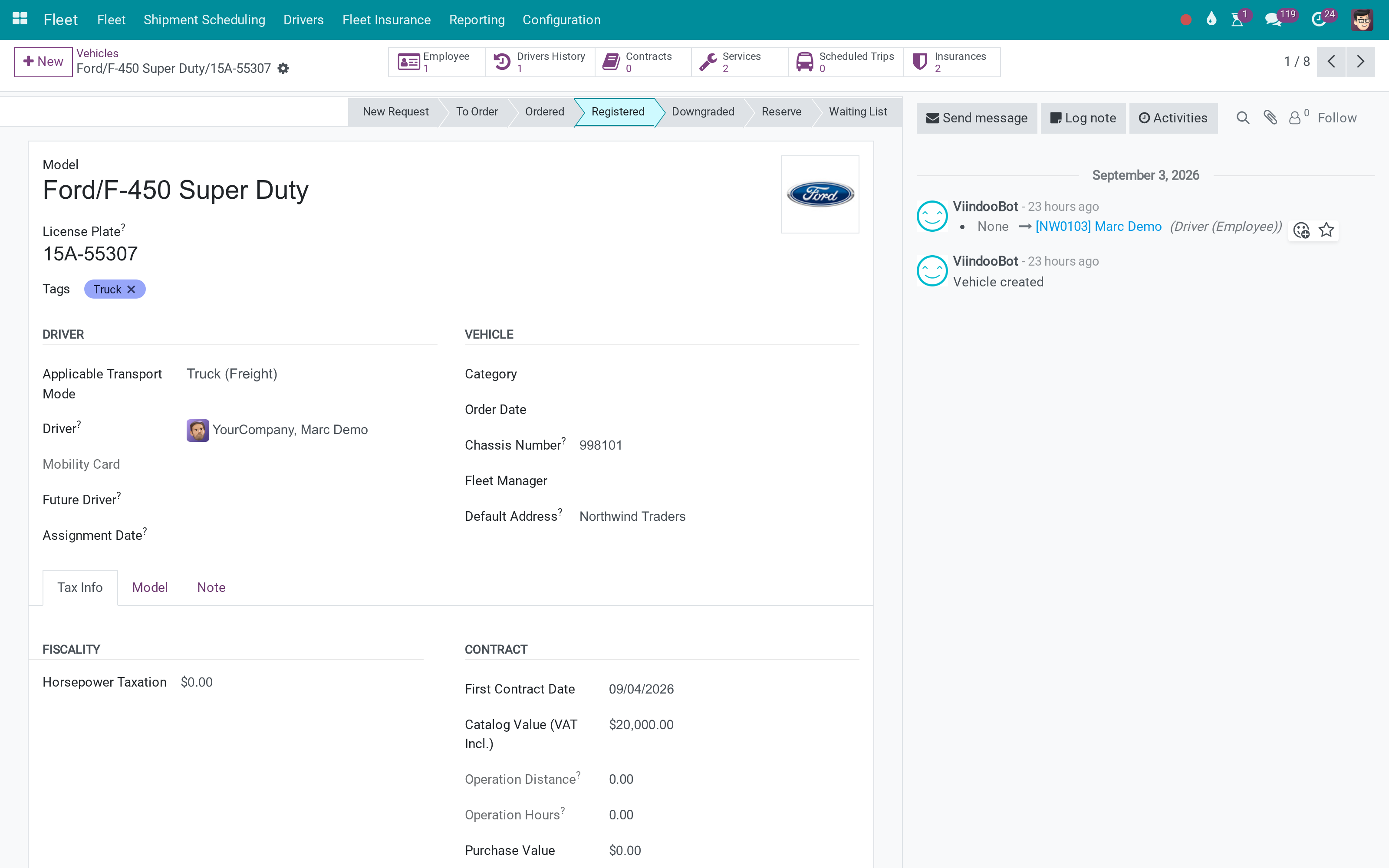Screen dimensions: 1389x868
Task: Open the Fleet Insurance menu
Action: (386, 20)
